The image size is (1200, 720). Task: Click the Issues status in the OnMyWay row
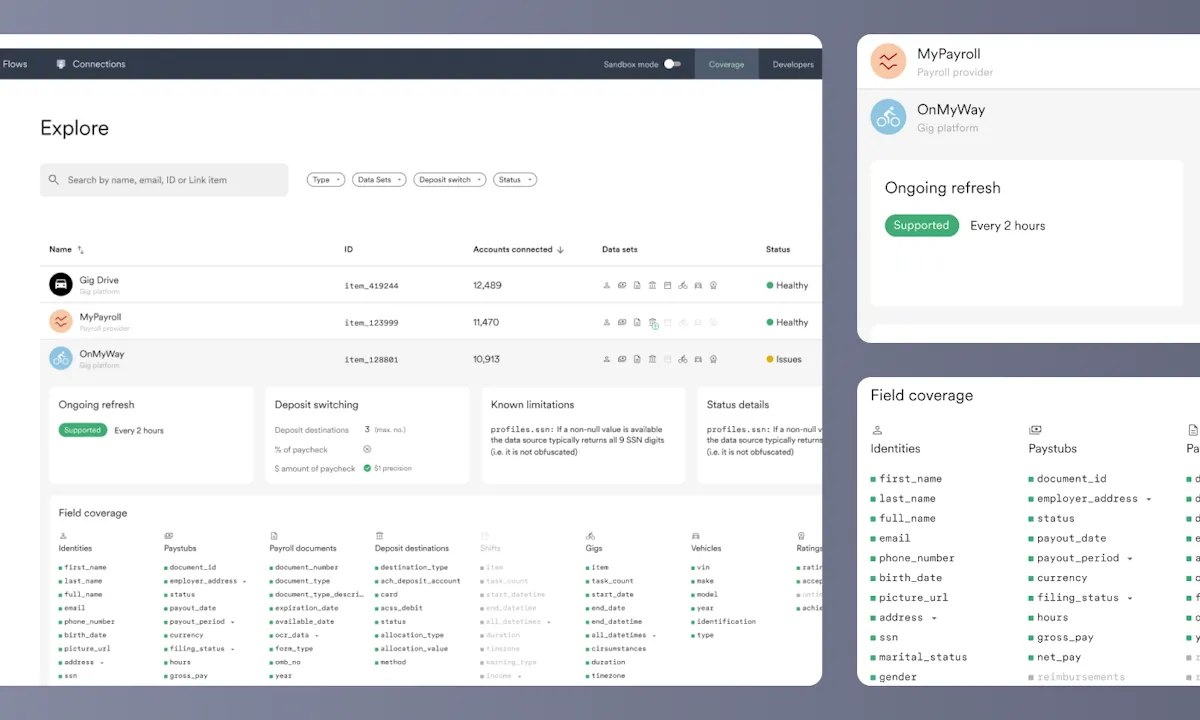coord(788,359)
